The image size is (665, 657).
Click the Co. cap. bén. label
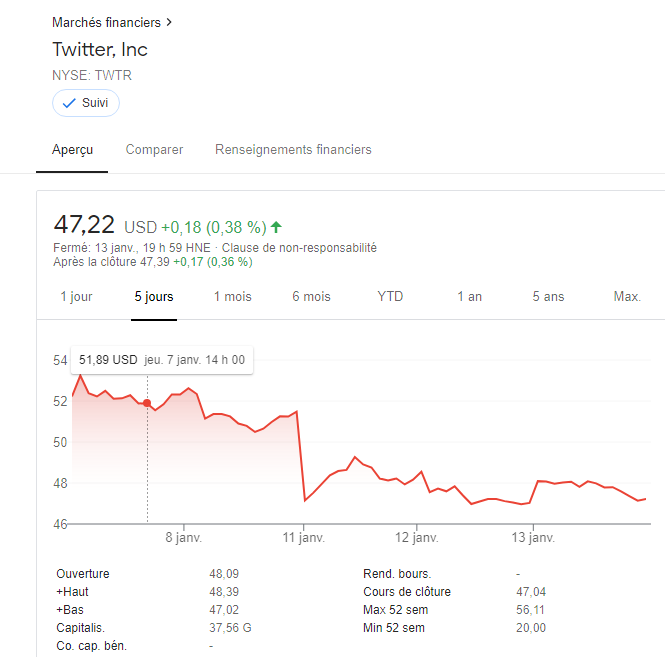pyautogui.click(x=92, y=646)
